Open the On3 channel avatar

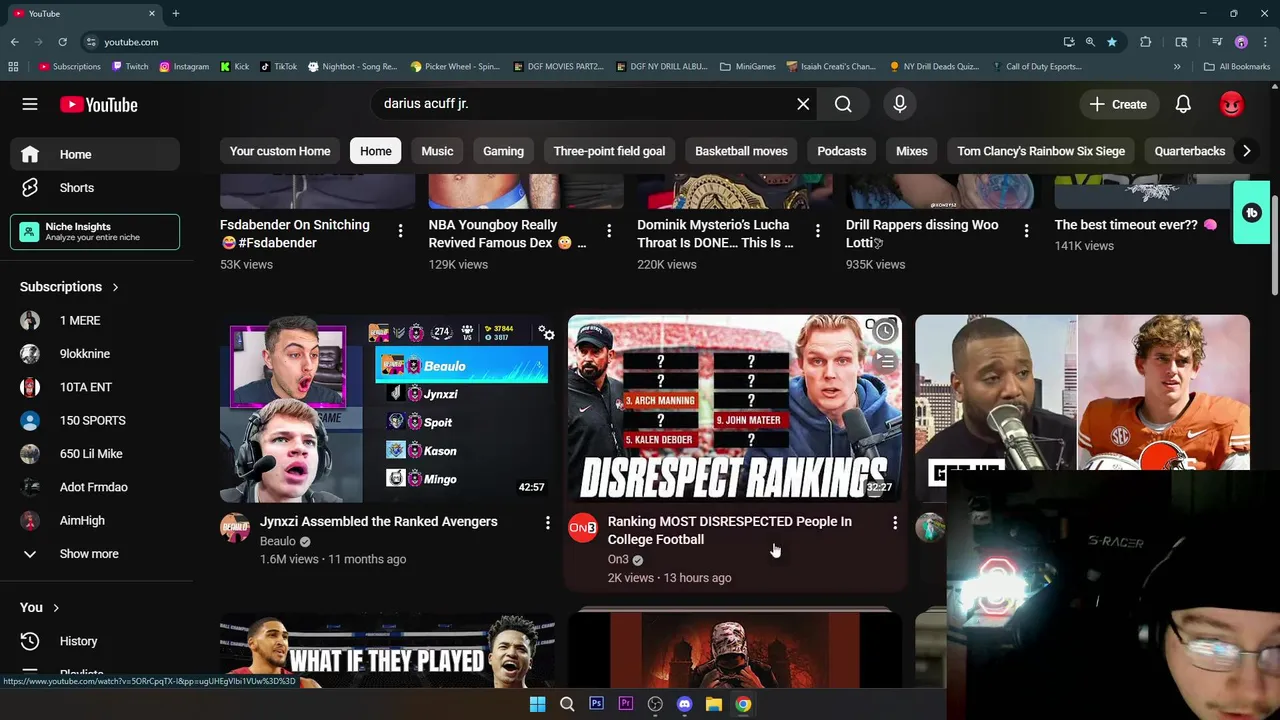pyautogui.click(x=583, y=528)
